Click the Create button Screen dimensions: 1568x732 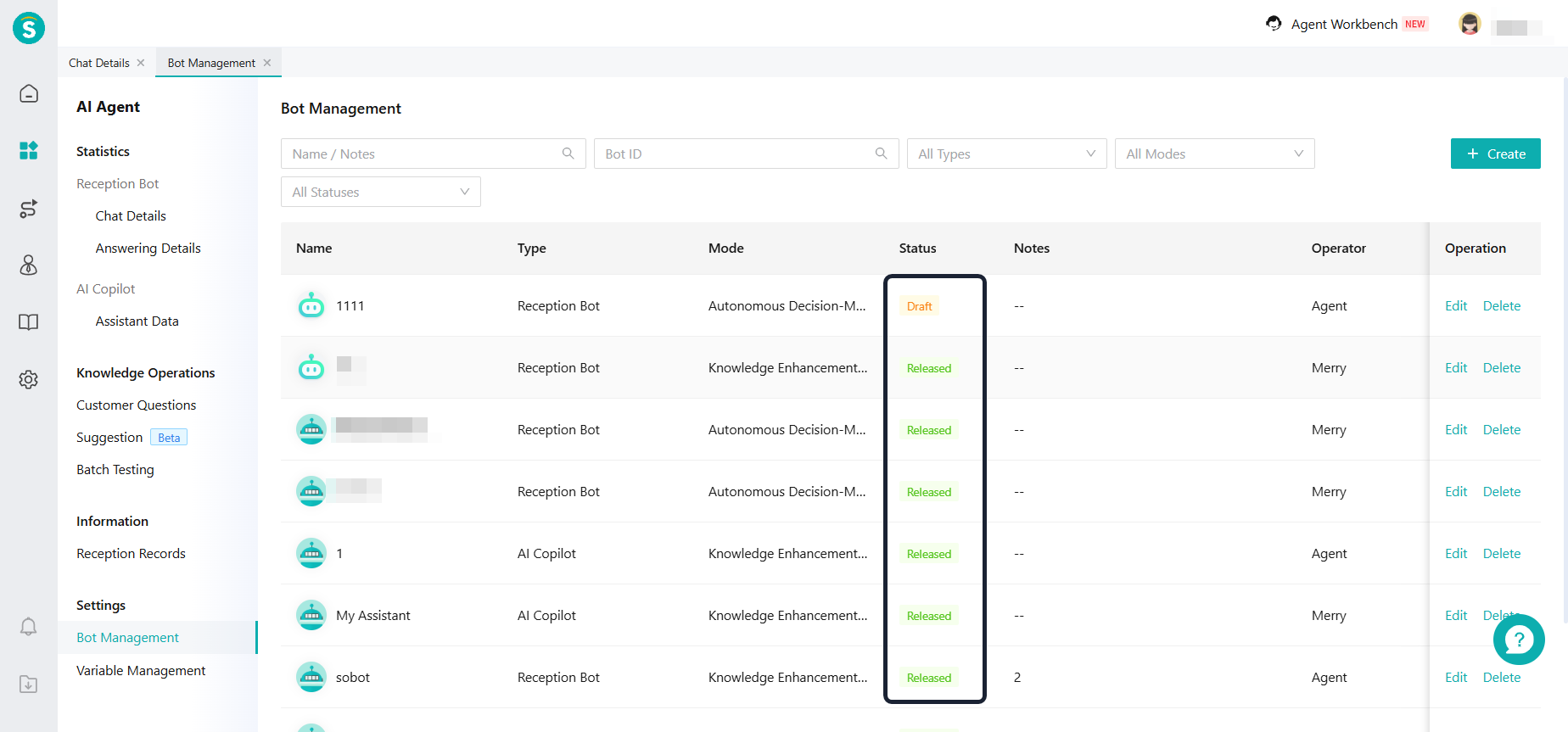click(x=1495, y=154)
